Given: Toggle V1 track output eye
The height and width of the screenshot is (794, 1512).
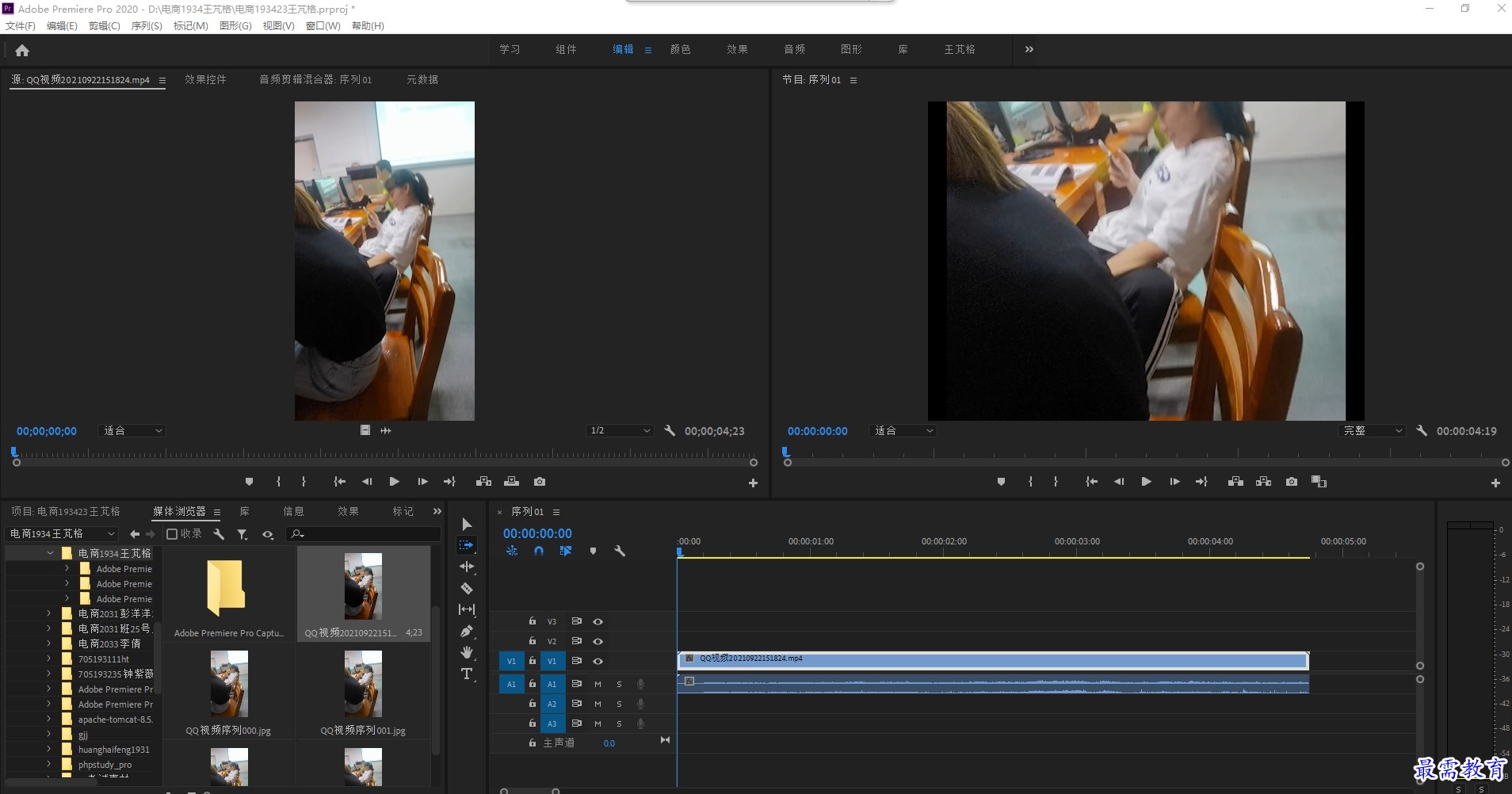Looking at the screenshot, I should coord(598,662).
